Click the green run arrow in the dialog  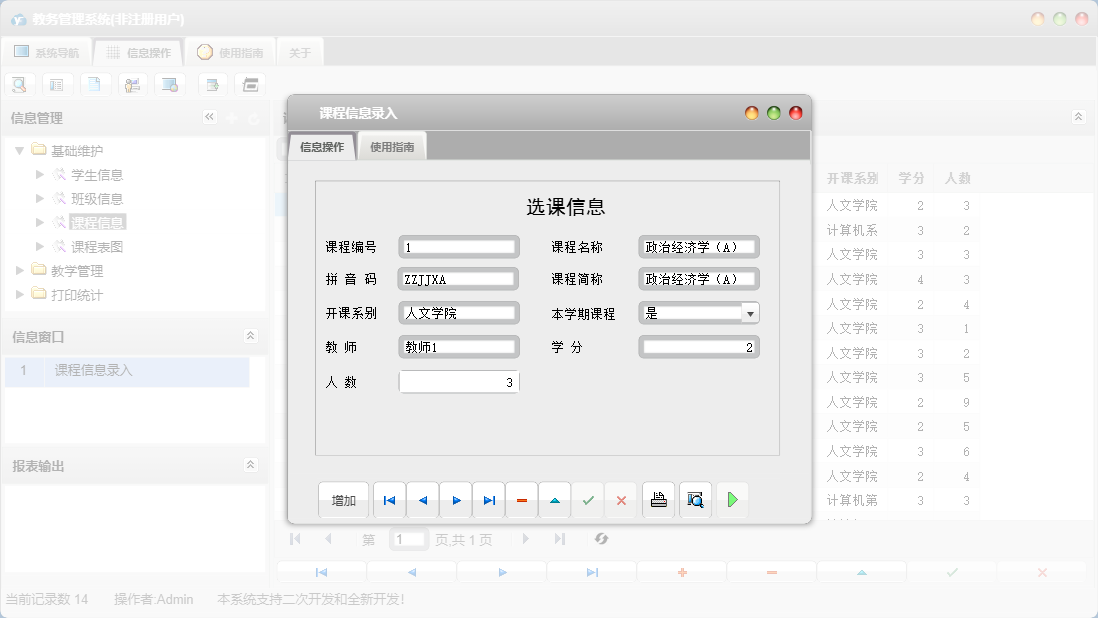[x=733, y=500]
